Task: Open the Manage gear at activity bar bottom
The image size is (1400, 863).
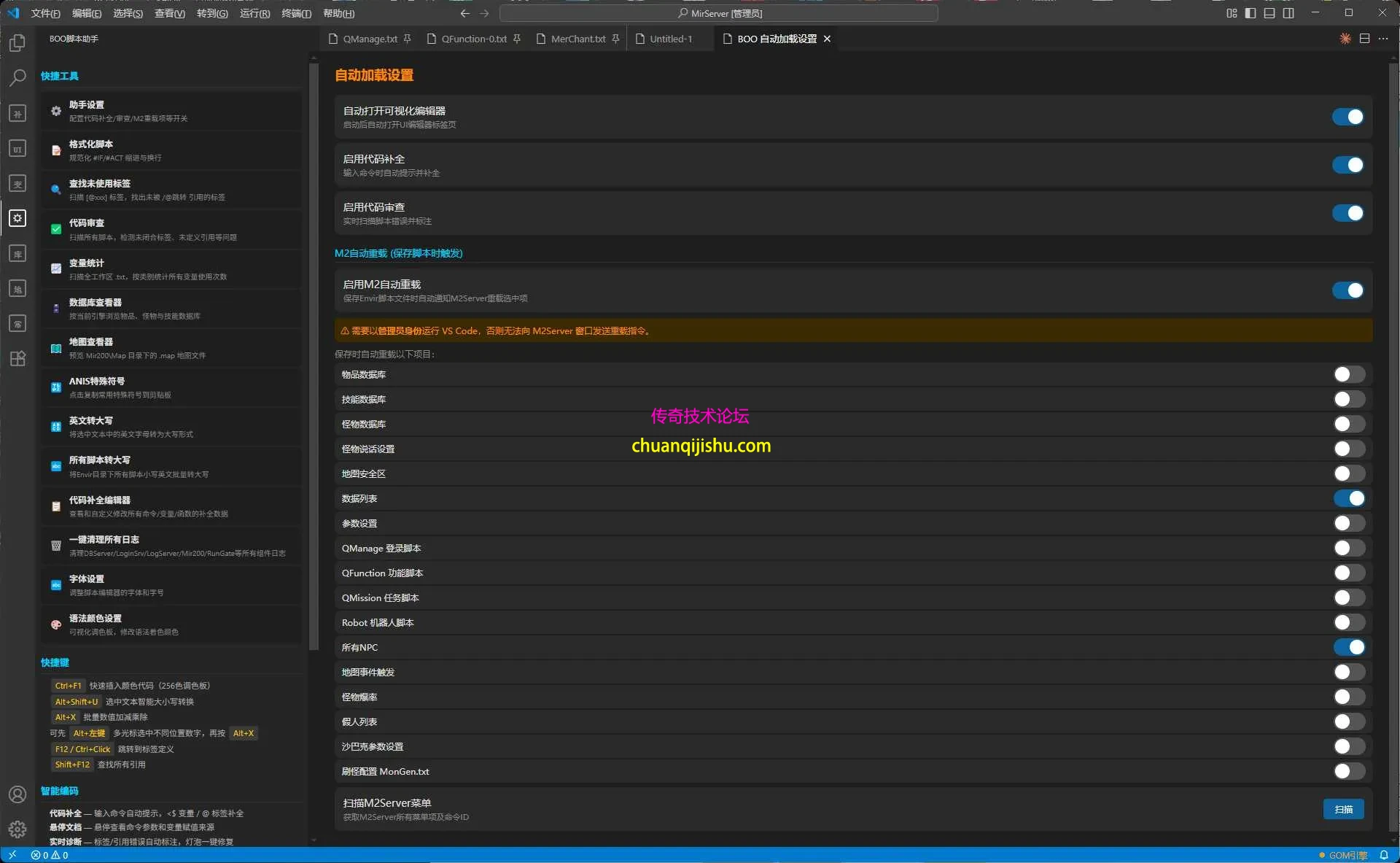Action: (x=17, y=829)
